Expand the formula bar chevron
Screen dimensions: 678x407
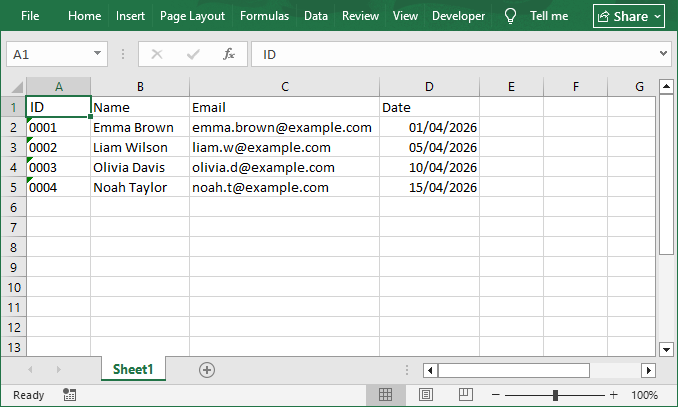pos(663,54)
